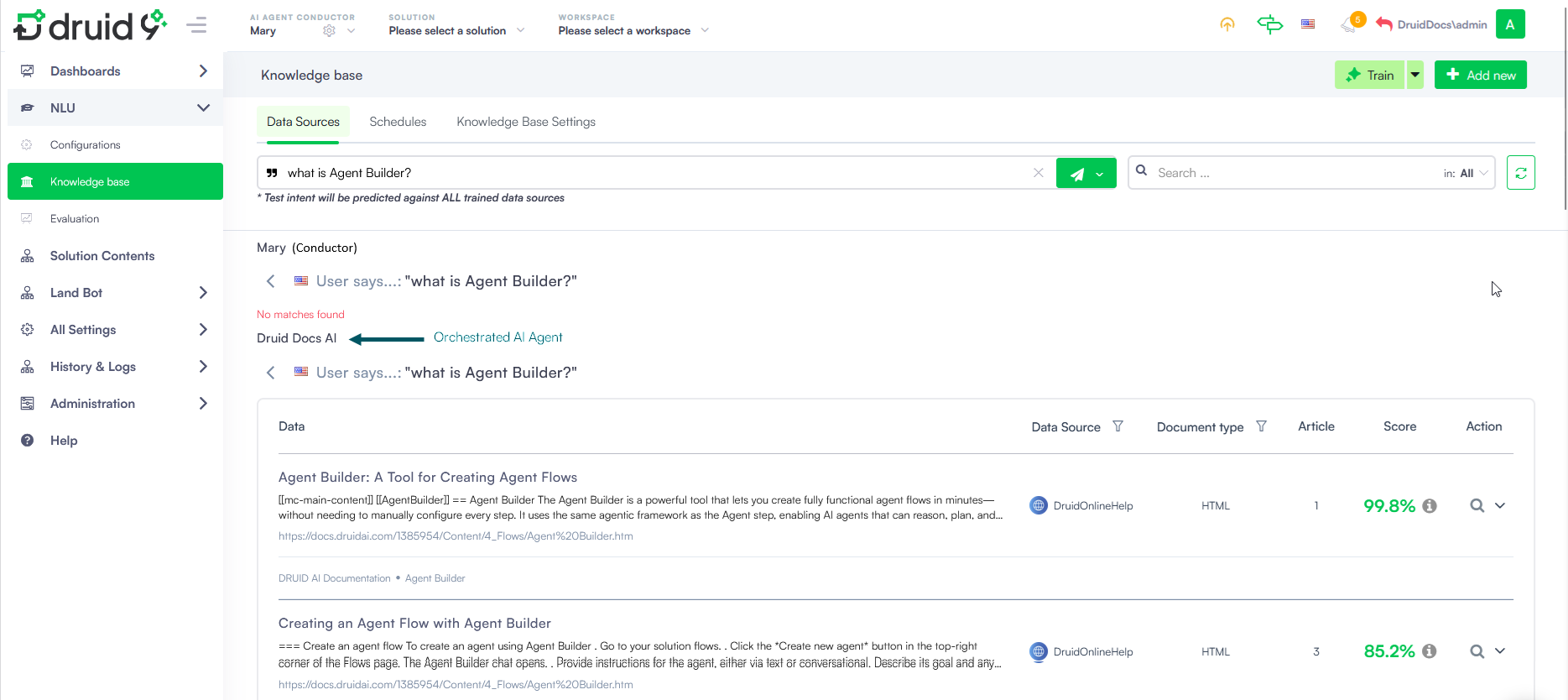The height and width of the screenshot is (700, 1568).
Task: Click the magnifier icon in the 85.2% row
Action: coord(1477,651)
